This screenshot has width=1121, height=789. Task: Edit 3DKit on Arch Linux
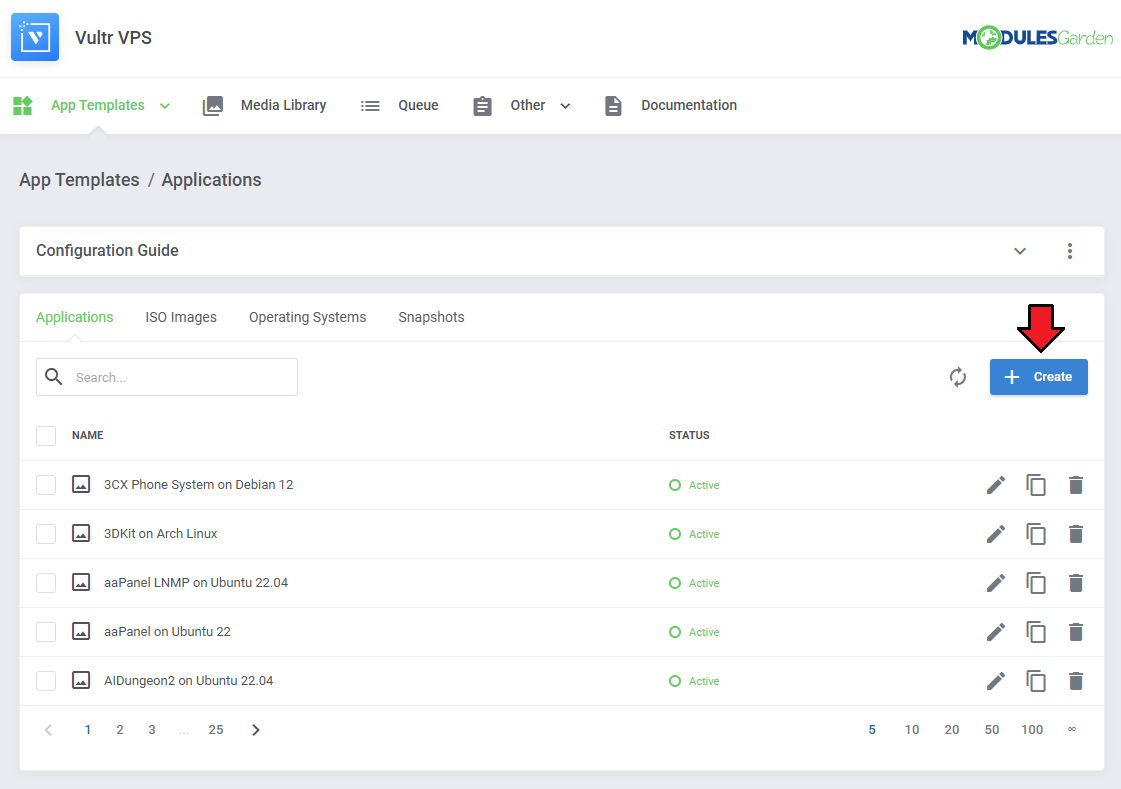coord(996,535)
